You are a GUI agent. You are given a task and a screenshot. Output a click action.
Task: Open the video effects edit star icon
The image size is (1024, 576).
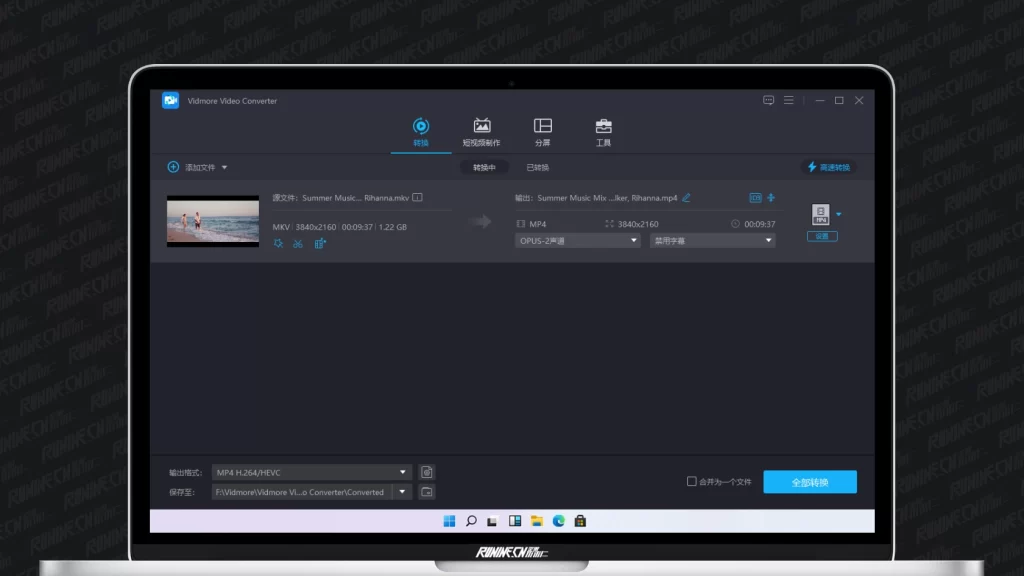click(x=278, y=244)
